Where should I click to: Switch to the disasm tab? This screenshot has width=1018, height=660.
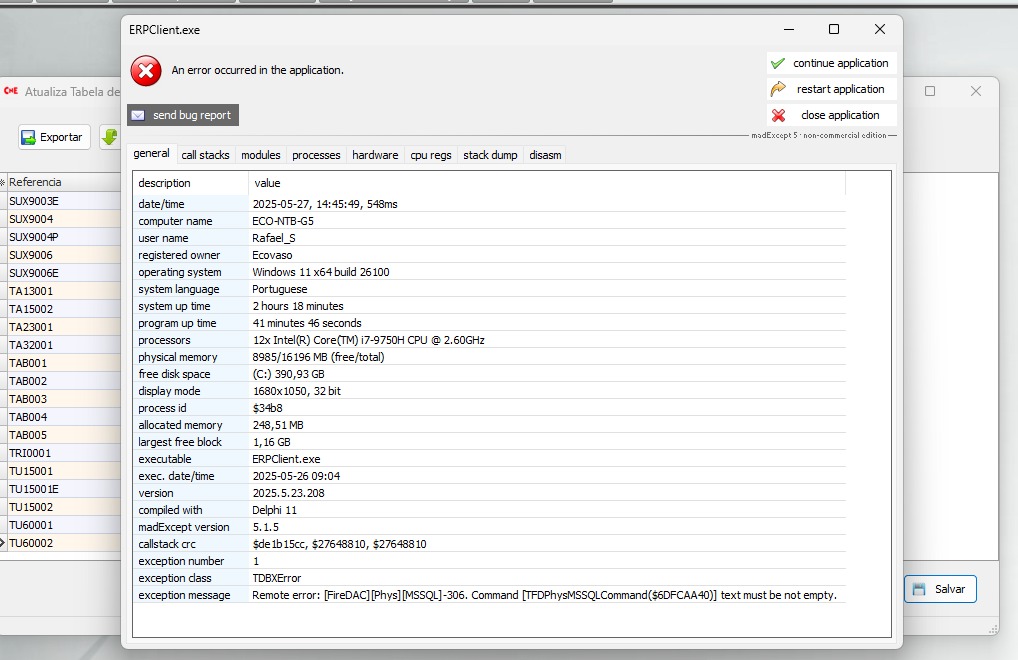click(545, 155)
